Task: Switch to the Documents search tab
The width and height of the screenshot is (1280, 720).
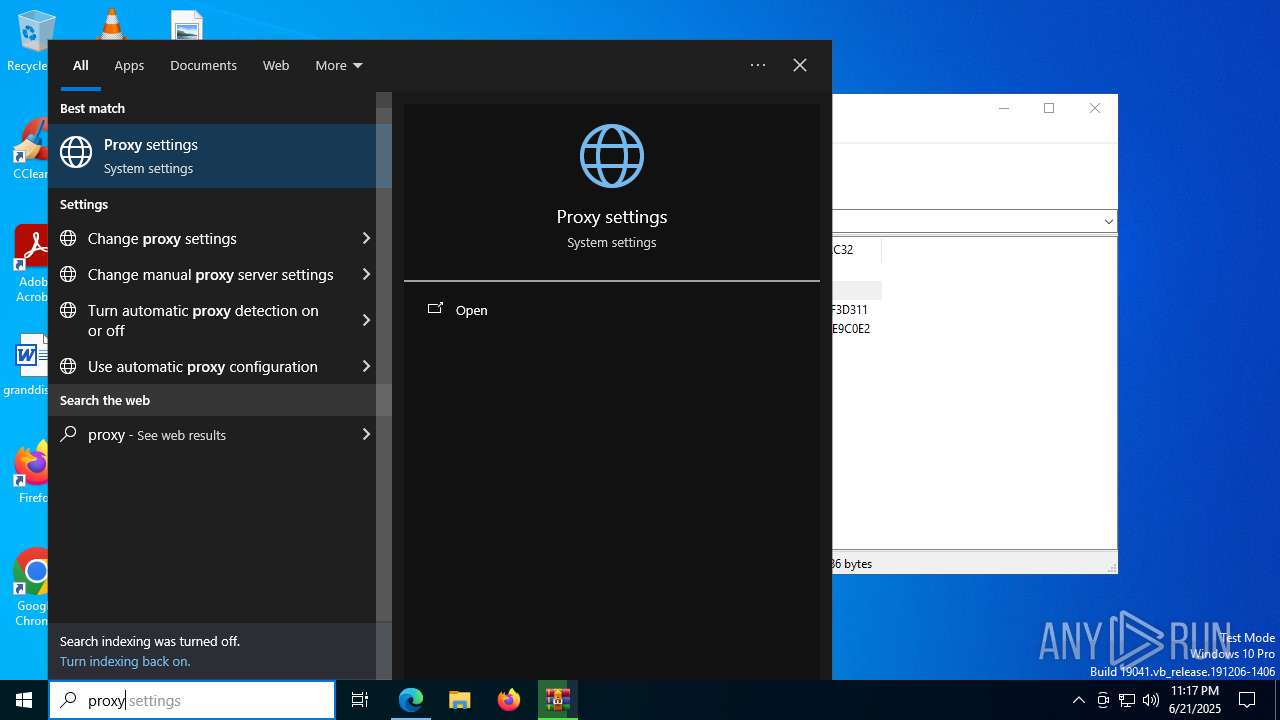Action: point(203,65)
